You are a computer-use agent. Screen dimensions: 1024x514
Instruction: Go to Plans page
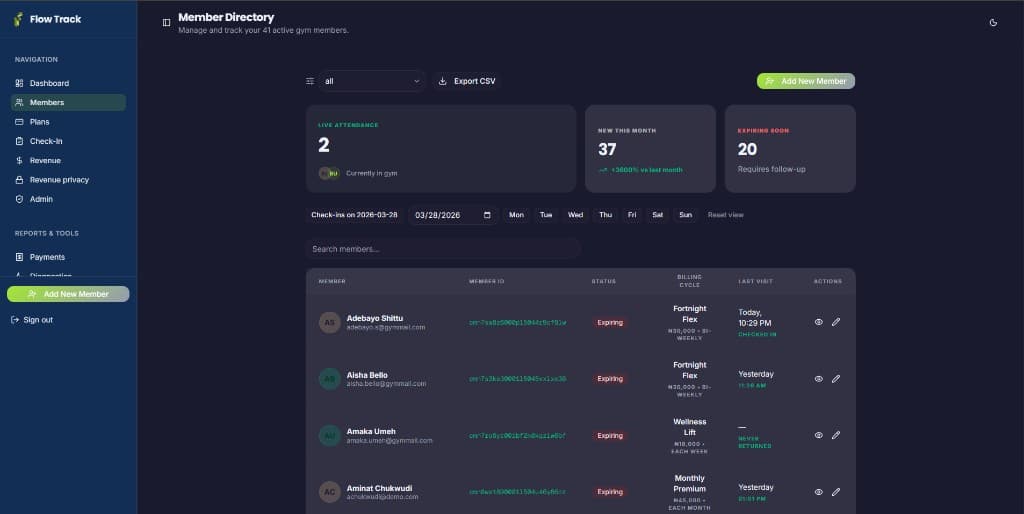coord(69,121)
